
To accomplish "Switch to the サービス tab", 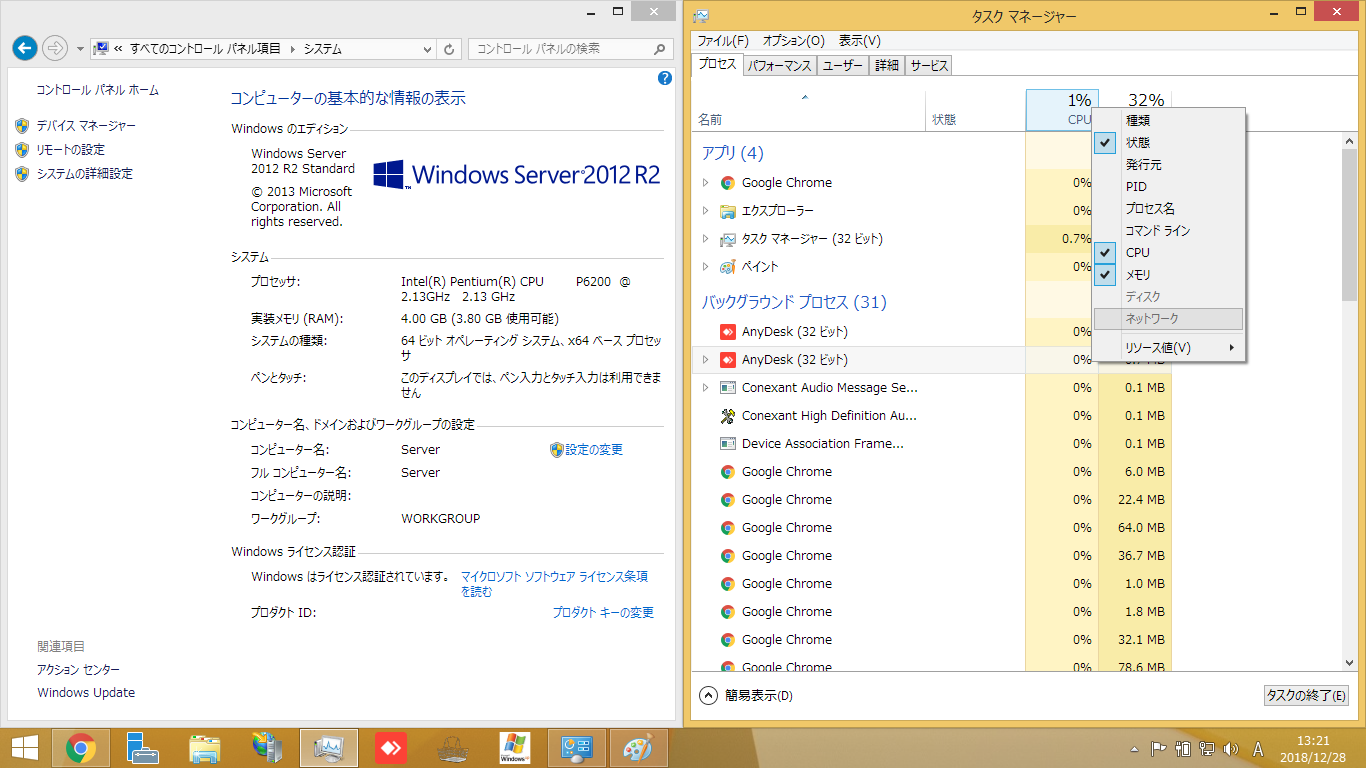I will click(929, 66).
